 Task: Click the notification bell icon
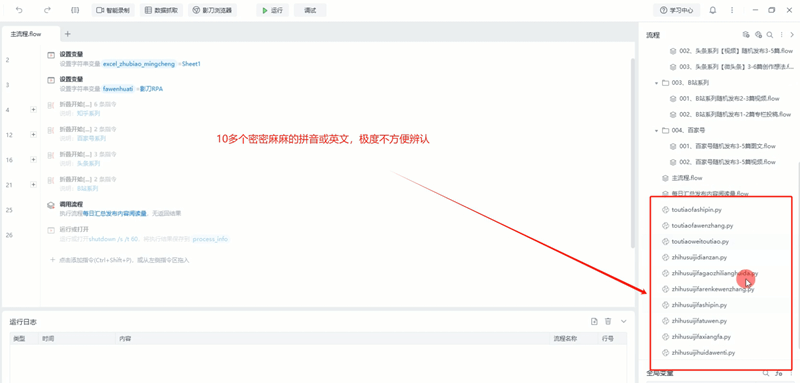(713, 10)
